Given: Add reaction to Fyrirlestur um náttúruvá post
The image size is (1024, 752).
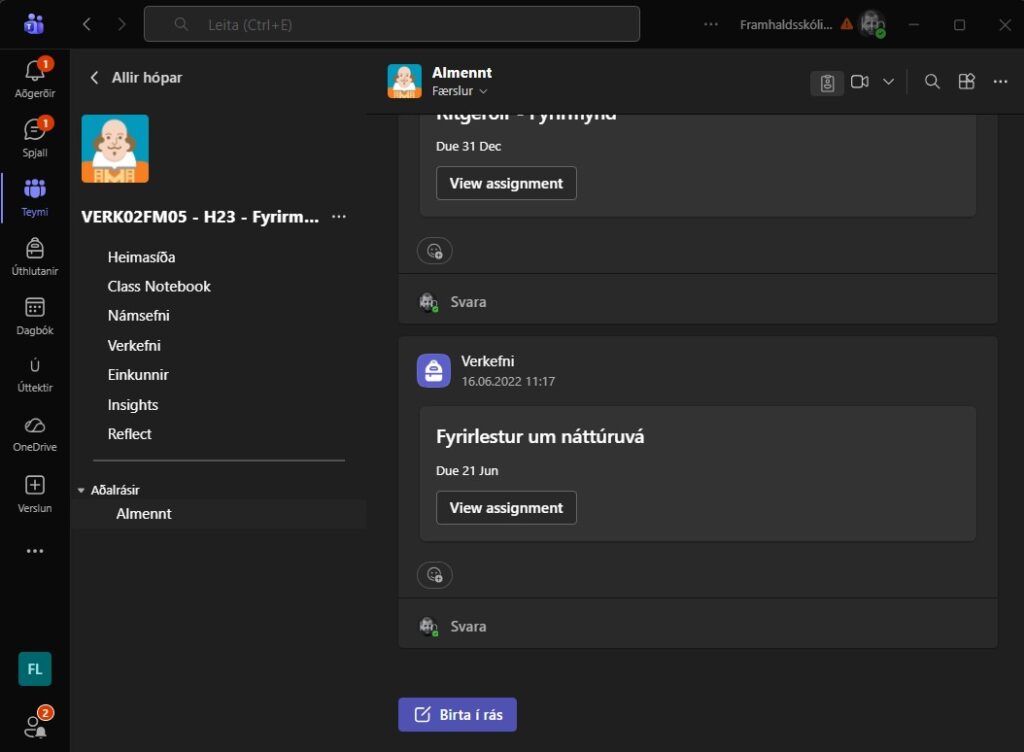Looking at the screenshot, I should tap(434, 575).
